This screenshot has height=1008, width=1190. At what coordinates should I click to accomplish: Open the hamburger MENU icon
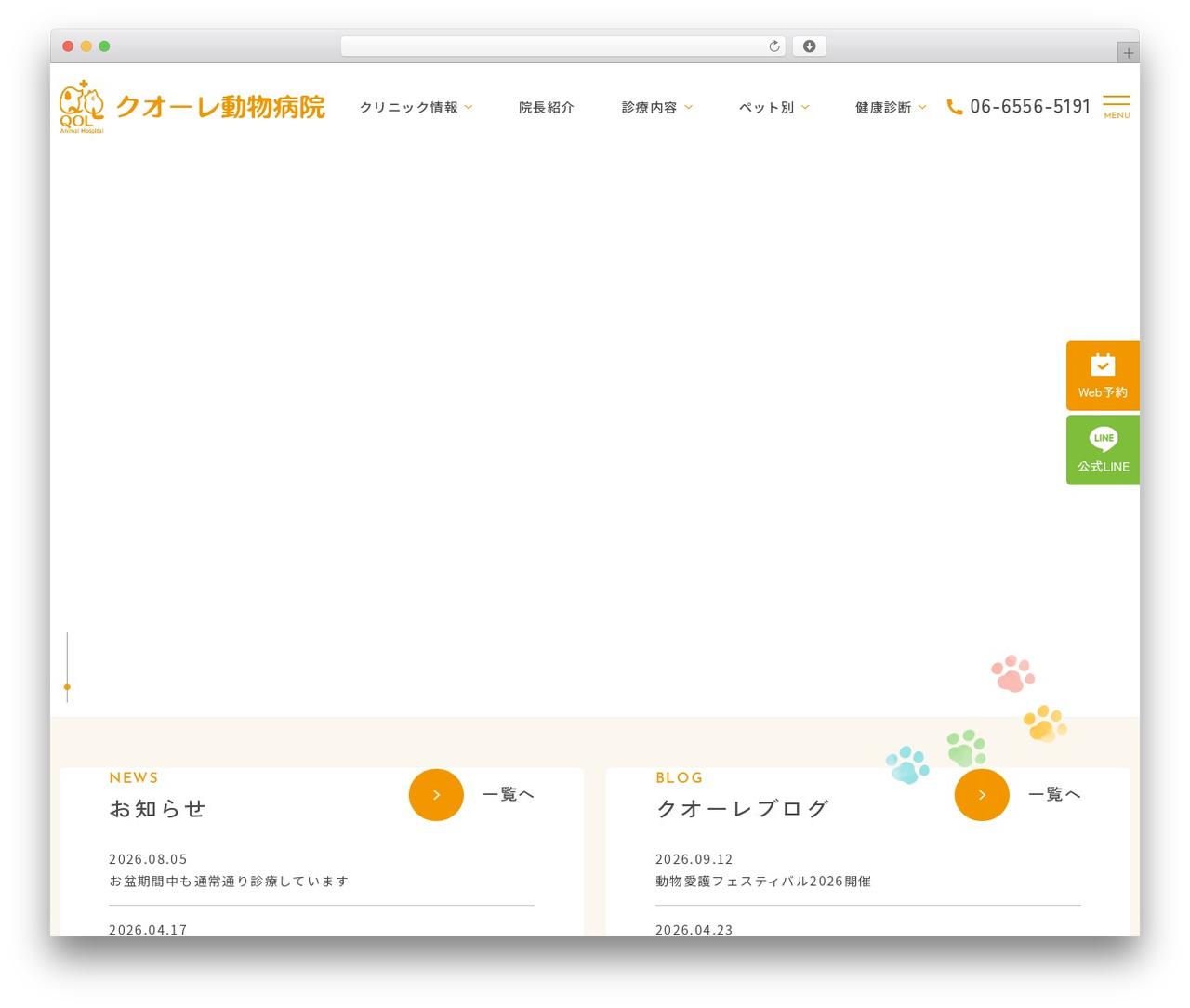[1117, 106]
